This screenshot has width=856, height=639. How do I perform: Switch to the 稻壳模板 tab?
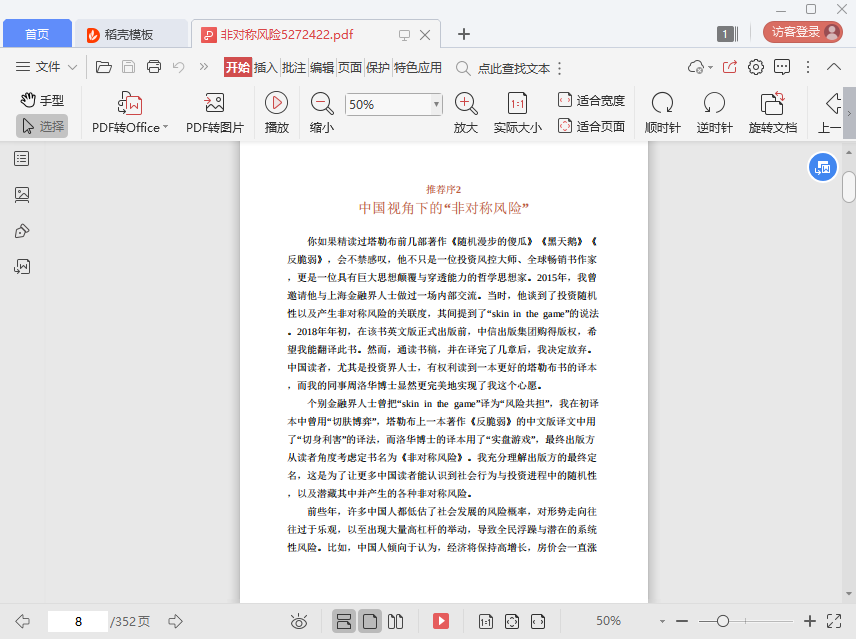click(x=130, y=34)
